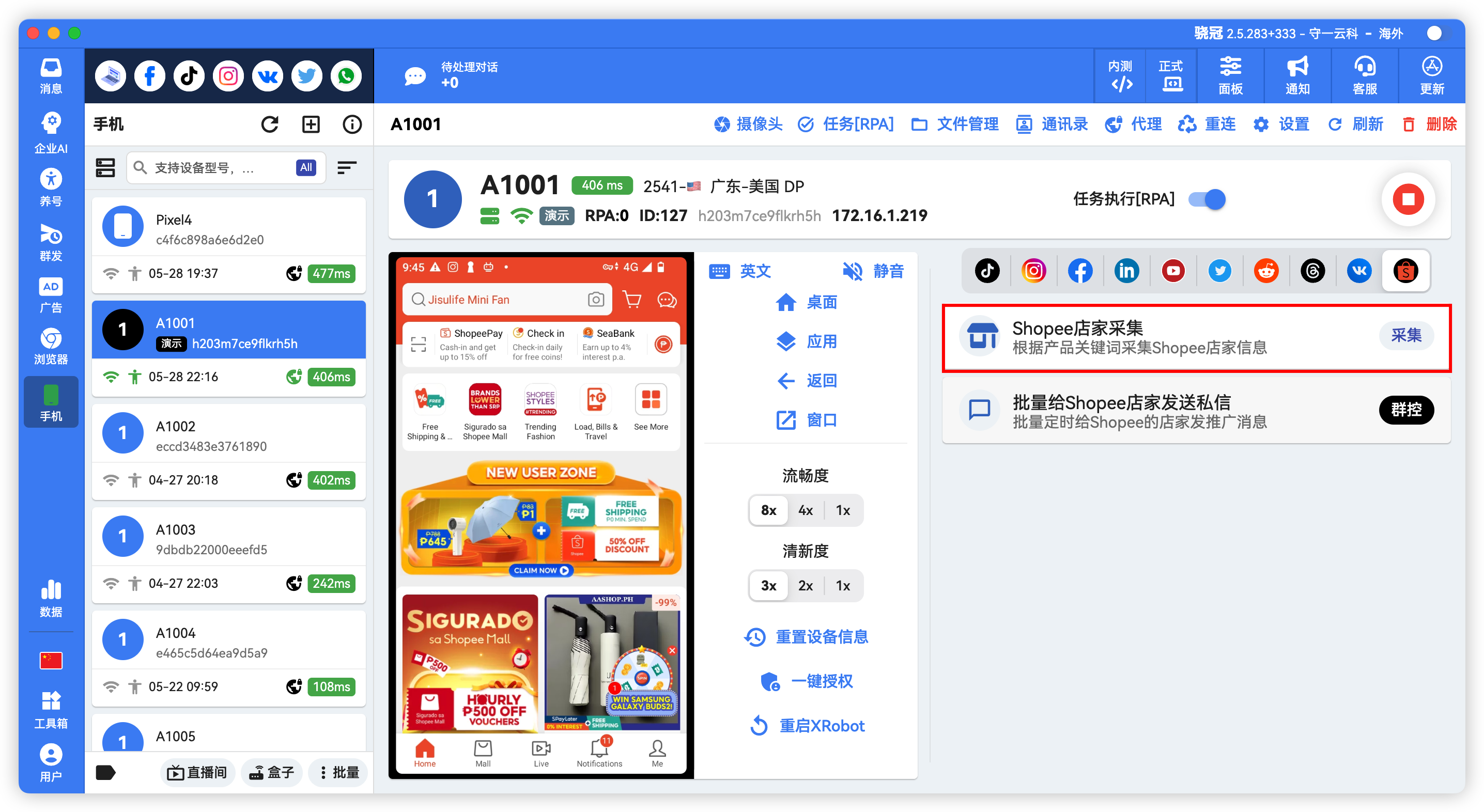Viewport: 1484px width, 812px height.
Task: Open 直播间 at bottom of phone list
Action: click(197, 772)
